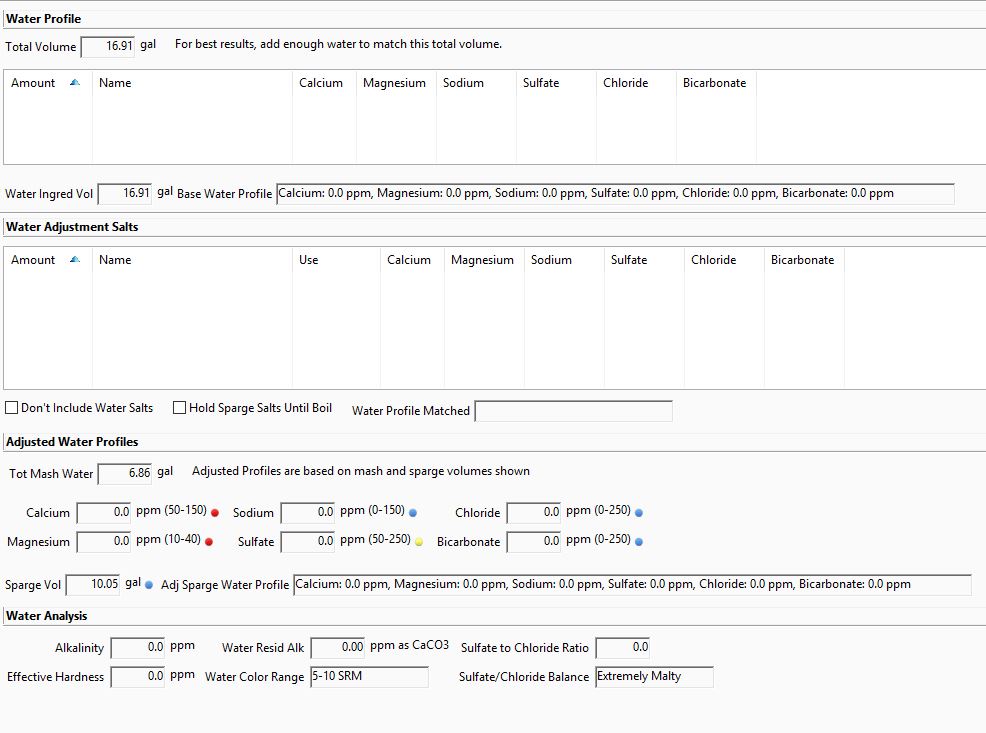Click red status dot next to Calcium
986x733 pixels.
(x=215, y=513)
